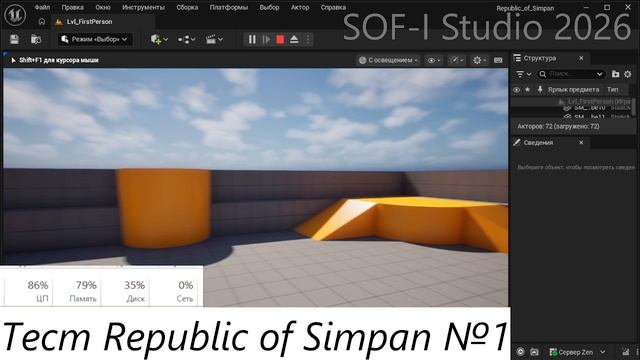Click the Поиск search field in outliner

[x=570, y=74]
